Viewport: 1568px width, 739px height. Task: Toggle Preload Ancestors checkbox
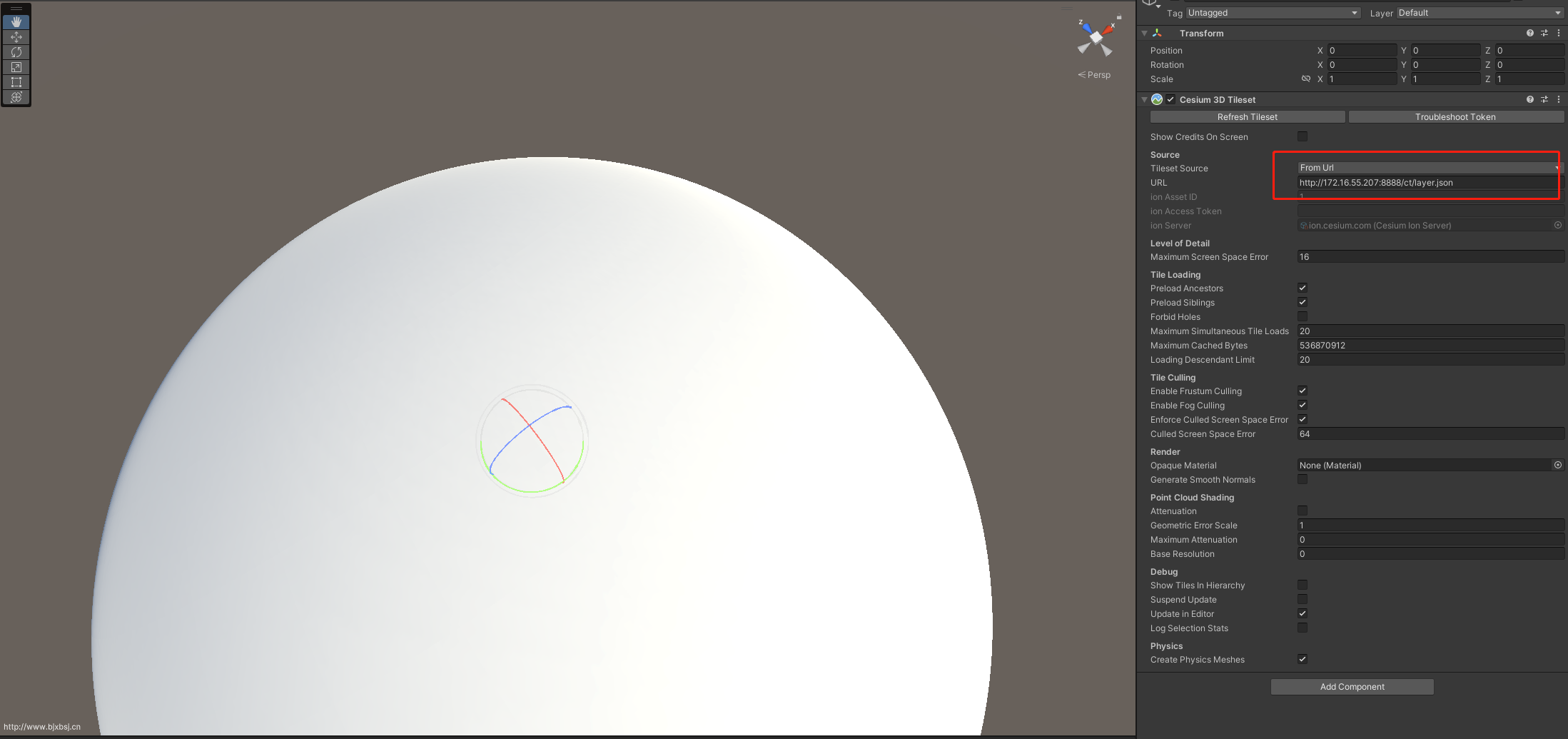[x=1303, y=288]
